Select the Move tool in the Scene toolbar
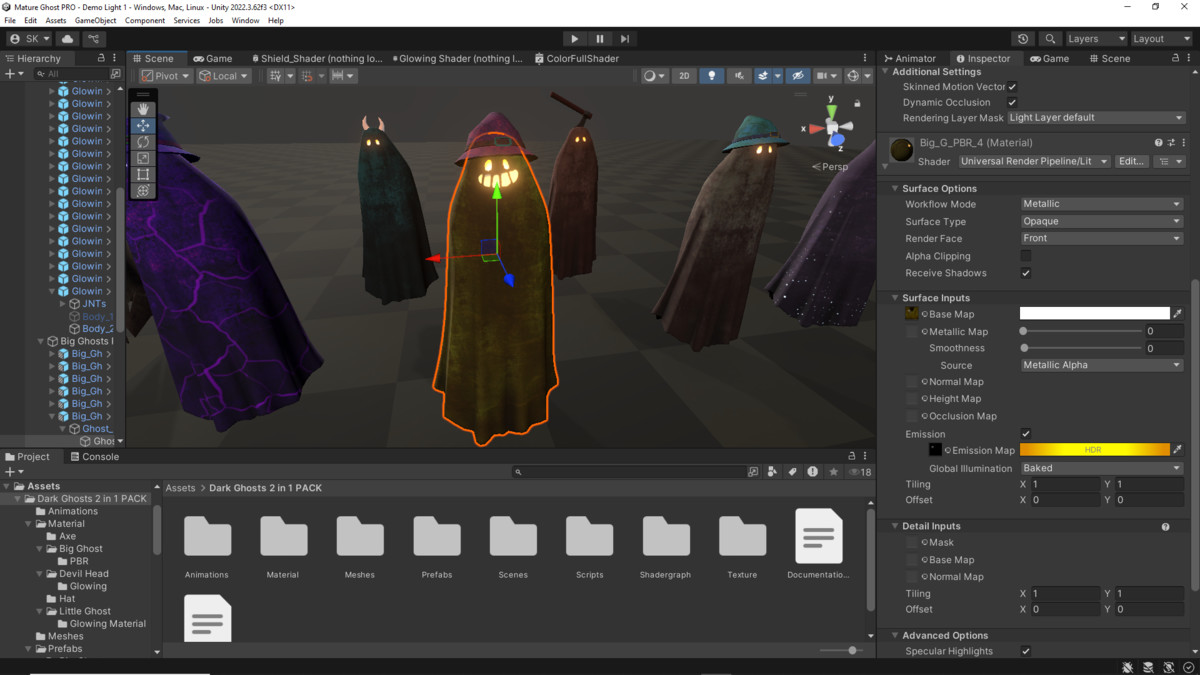Image resolution: width=1200 pixels, height=675 pixels. click(x=143, y=125)
